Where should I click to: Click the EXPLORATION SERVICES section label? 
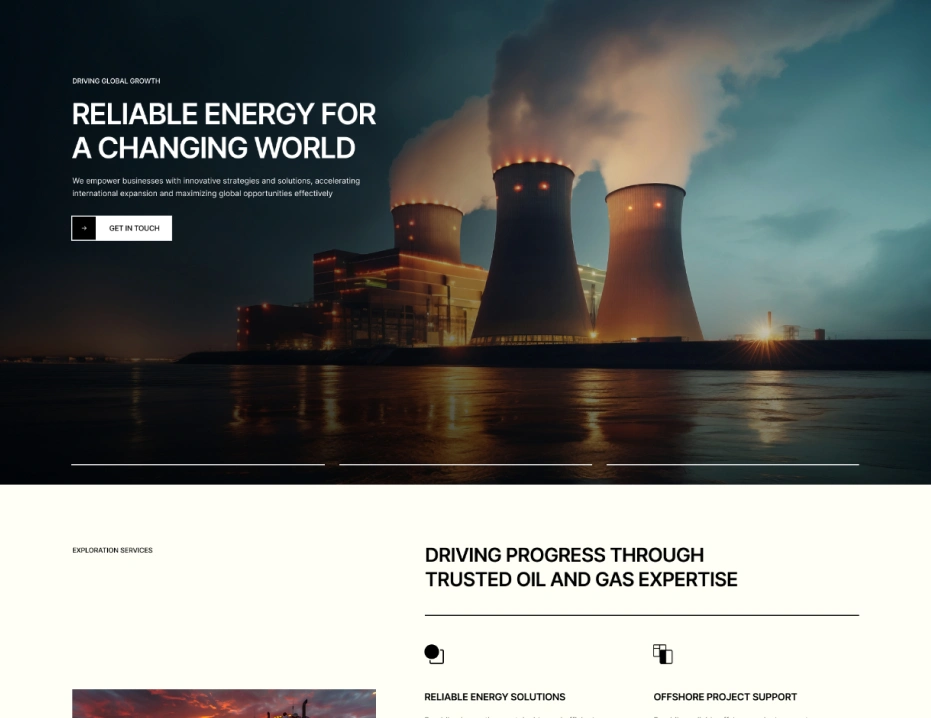click(x=112, y=550)
